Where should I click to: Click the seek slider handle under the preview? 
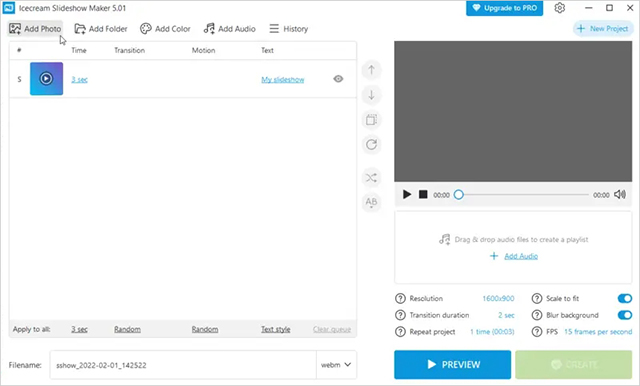click(x=458, y=195)
